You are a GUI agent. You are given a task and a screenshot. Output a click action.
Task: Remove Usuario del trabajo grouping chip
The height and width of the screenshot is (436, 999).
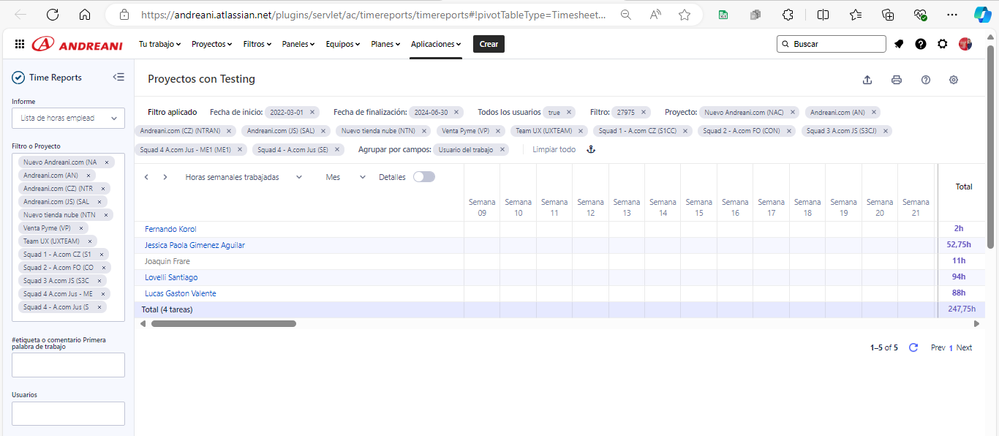[x=502, y=150]
